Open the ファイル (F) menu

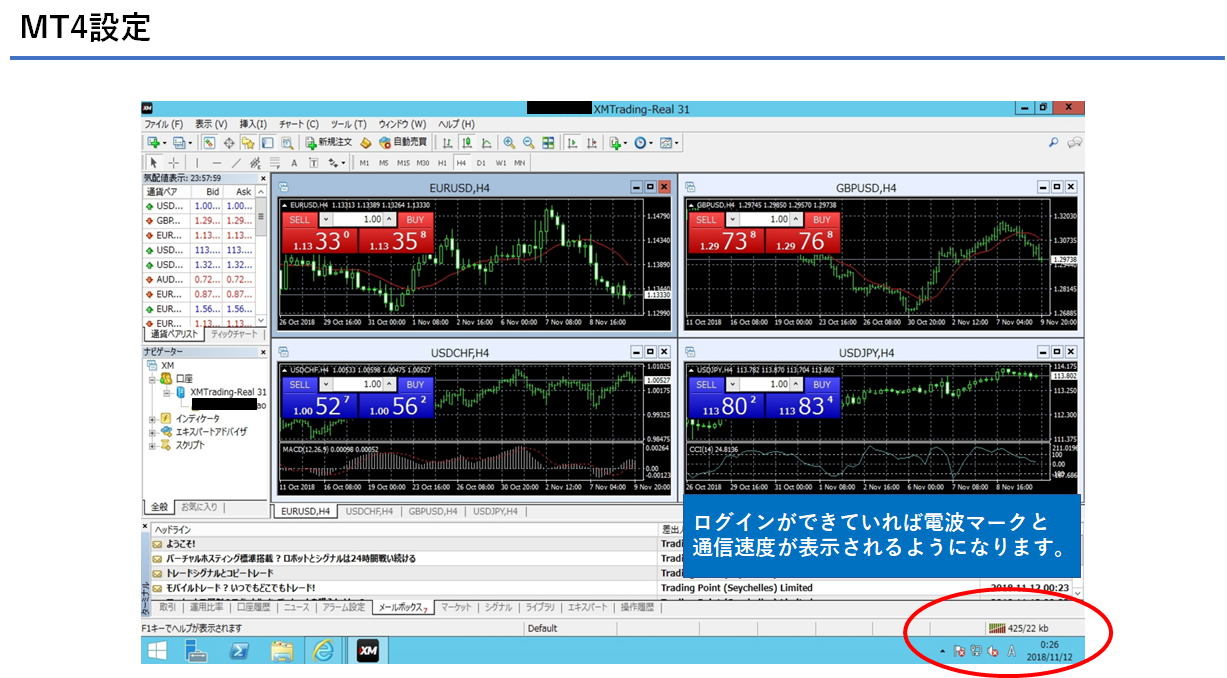[164, 124]
